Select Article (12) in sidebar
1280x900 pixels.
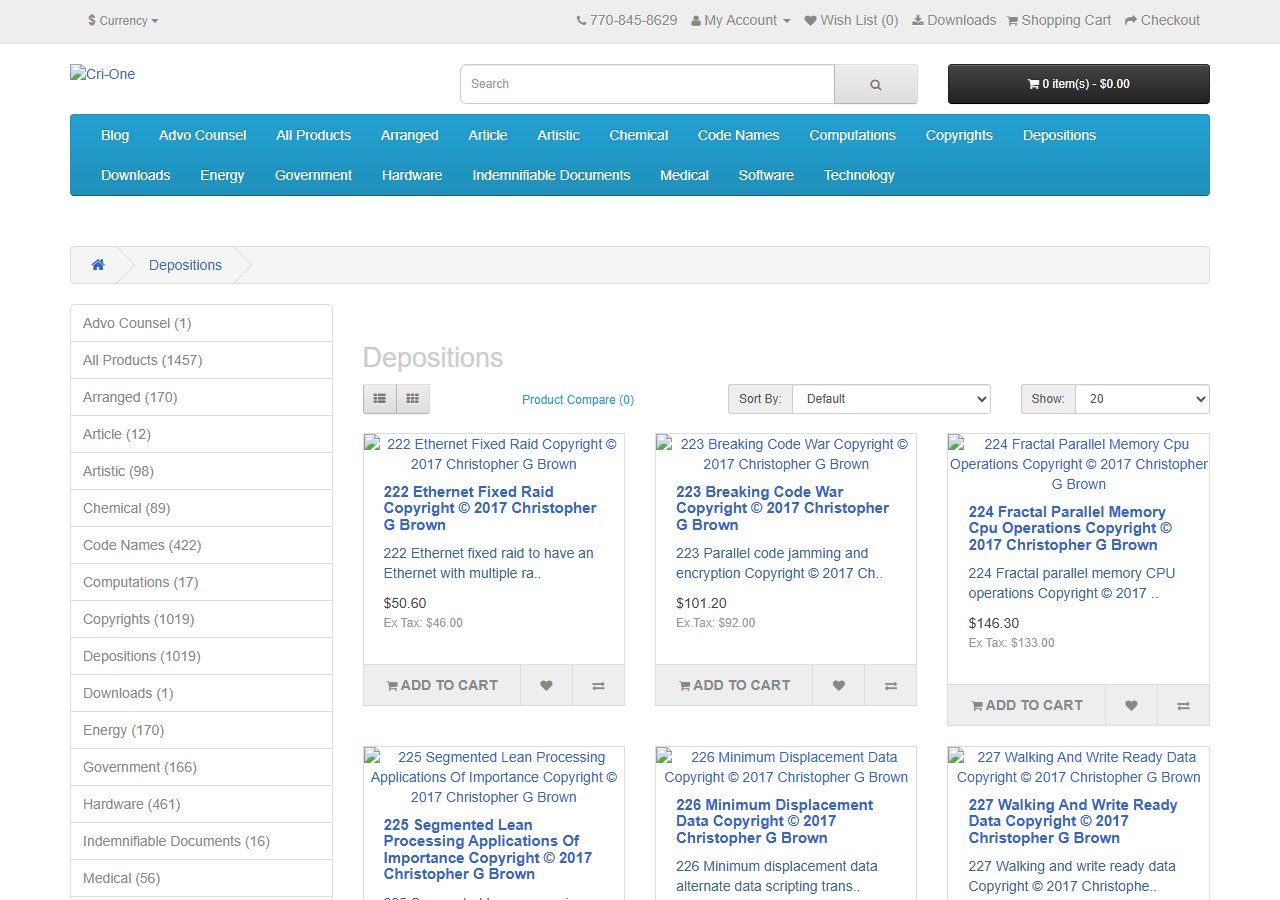point(201,434)
